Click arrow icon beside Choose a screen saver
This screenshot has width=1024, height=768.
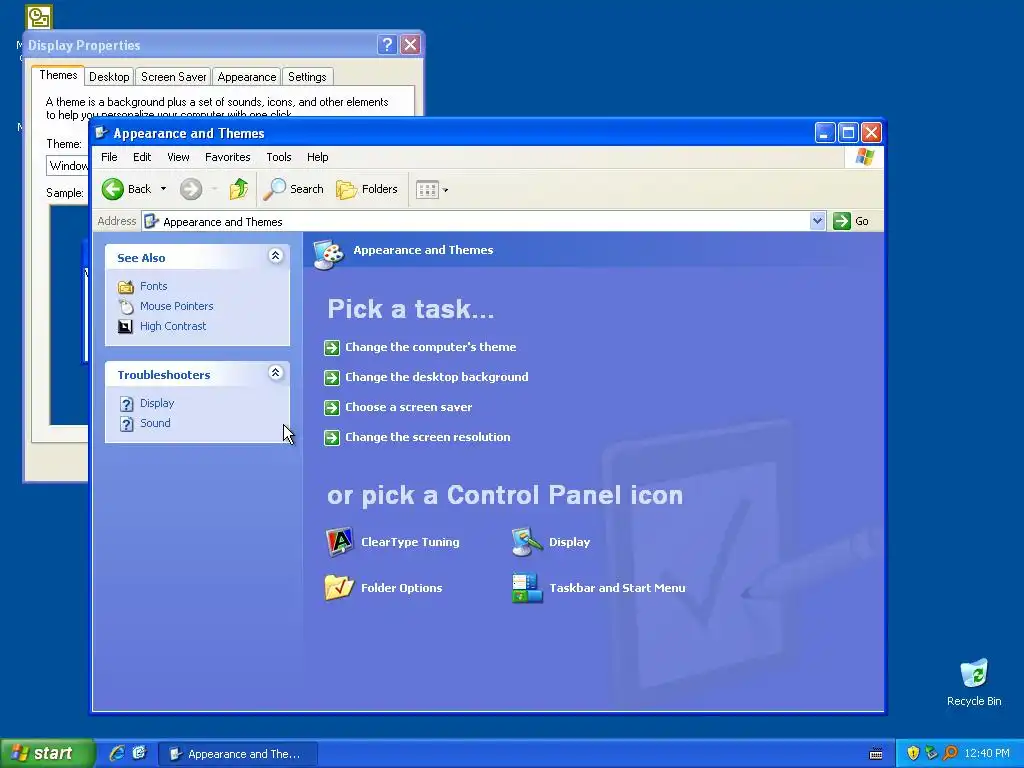[x=332, y=408]
